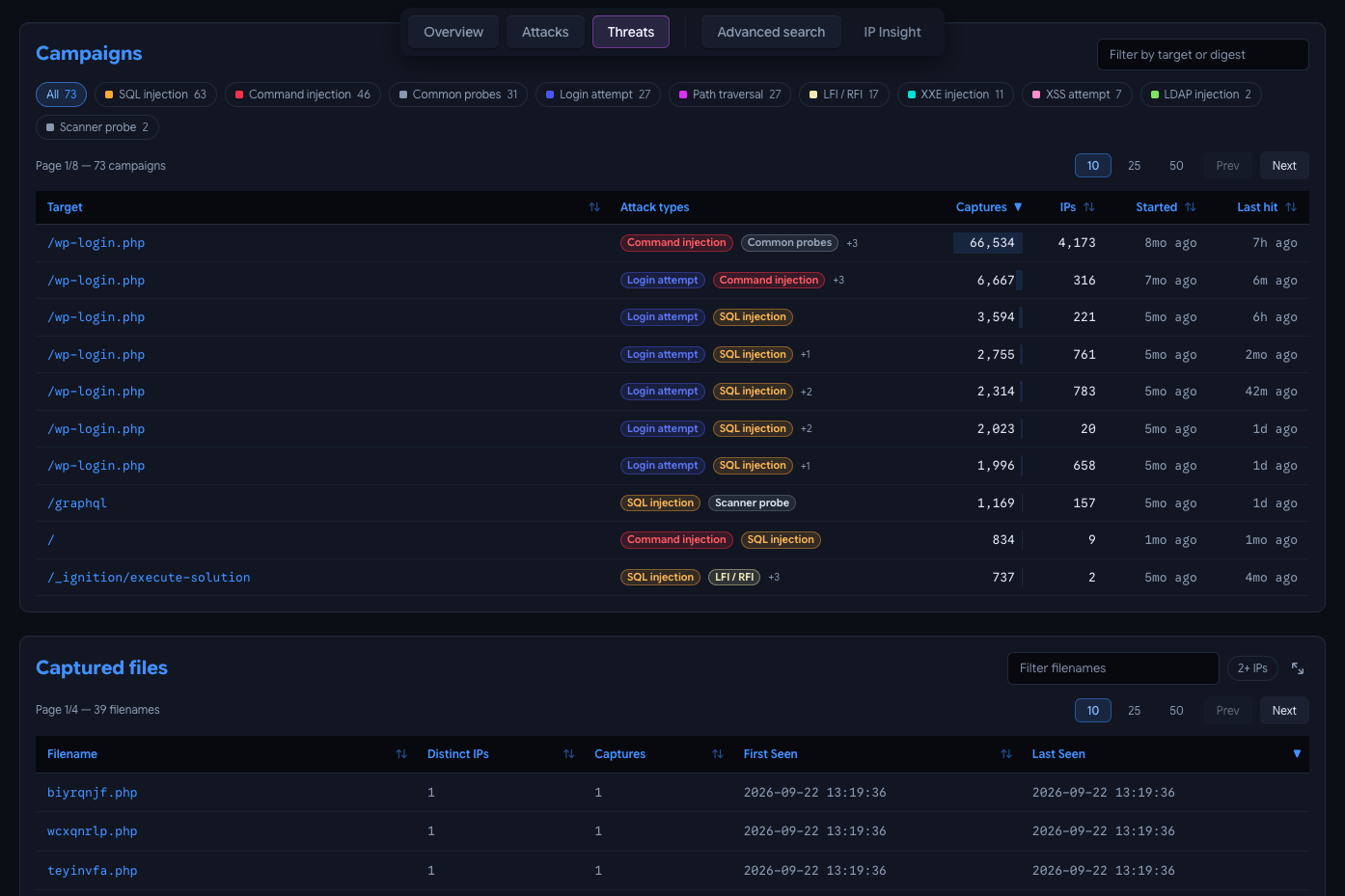Filter campaigns by XSS attempt chip
Image resolution: width=1345 pixels, height=896 pixels.
point(1077,95)
